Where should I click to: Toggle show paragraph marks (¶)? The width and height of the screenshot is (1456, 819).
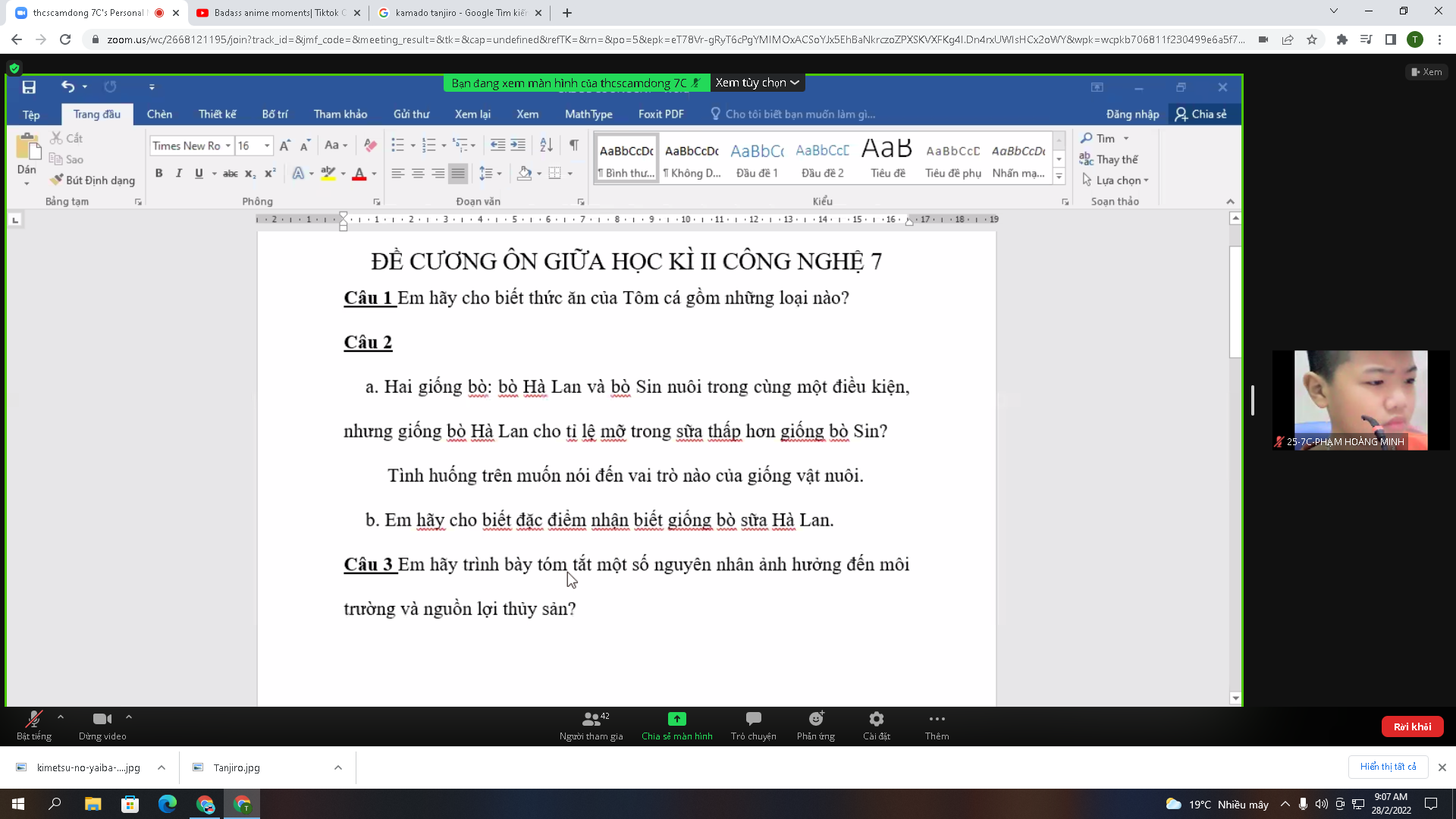pos(574,146)
